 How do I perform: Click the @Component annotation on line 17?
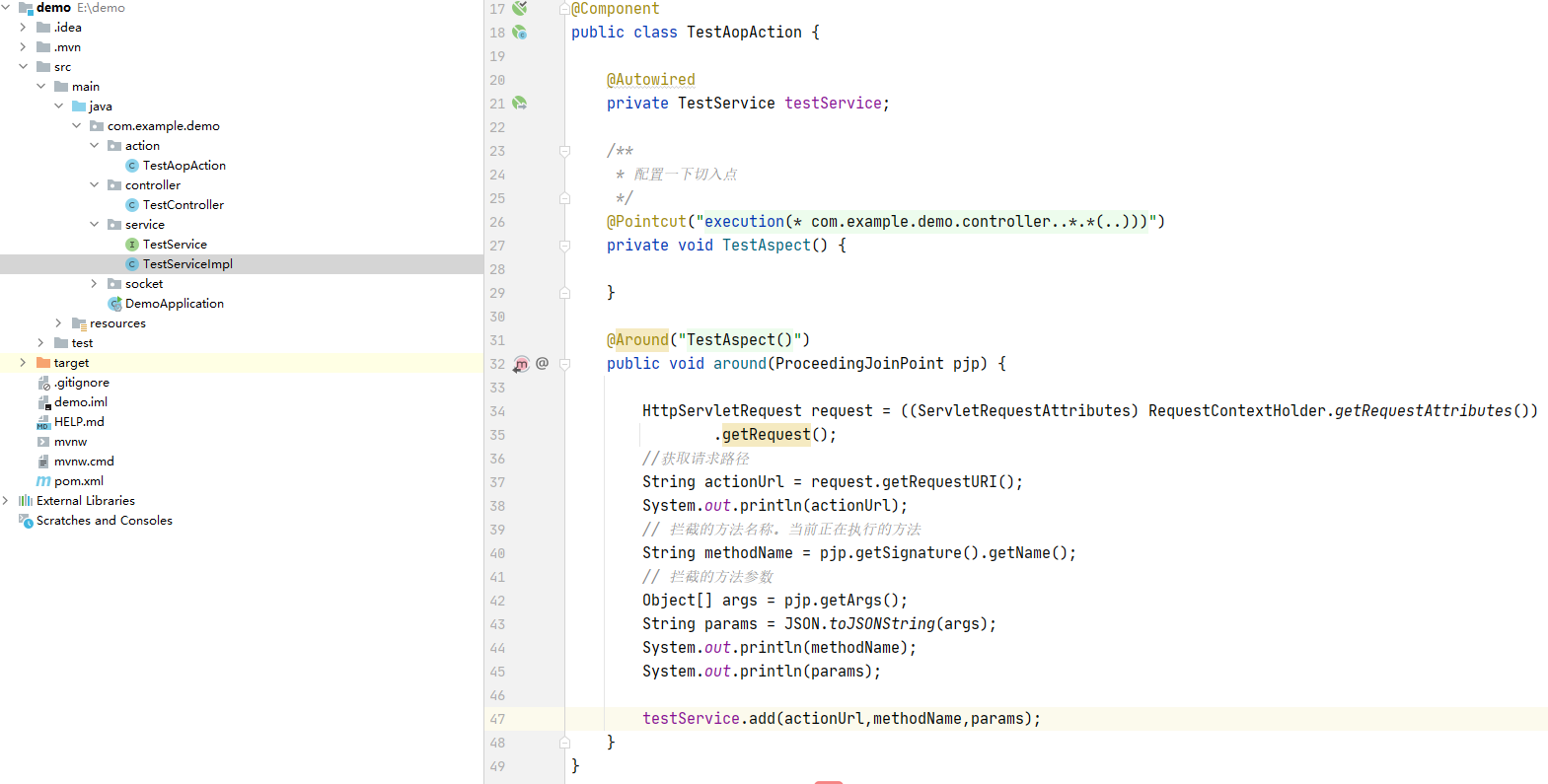616,9
